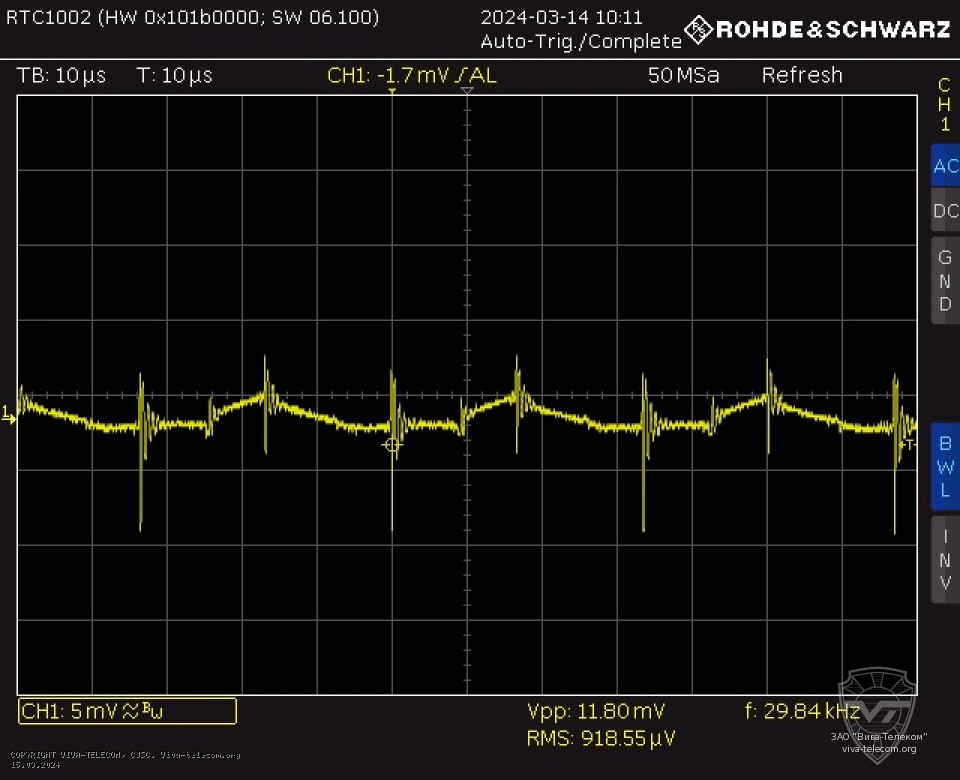960x780 pixels.
Task: Toggle the BWL bandwidth limit softkey
Action: click(944, 466)
